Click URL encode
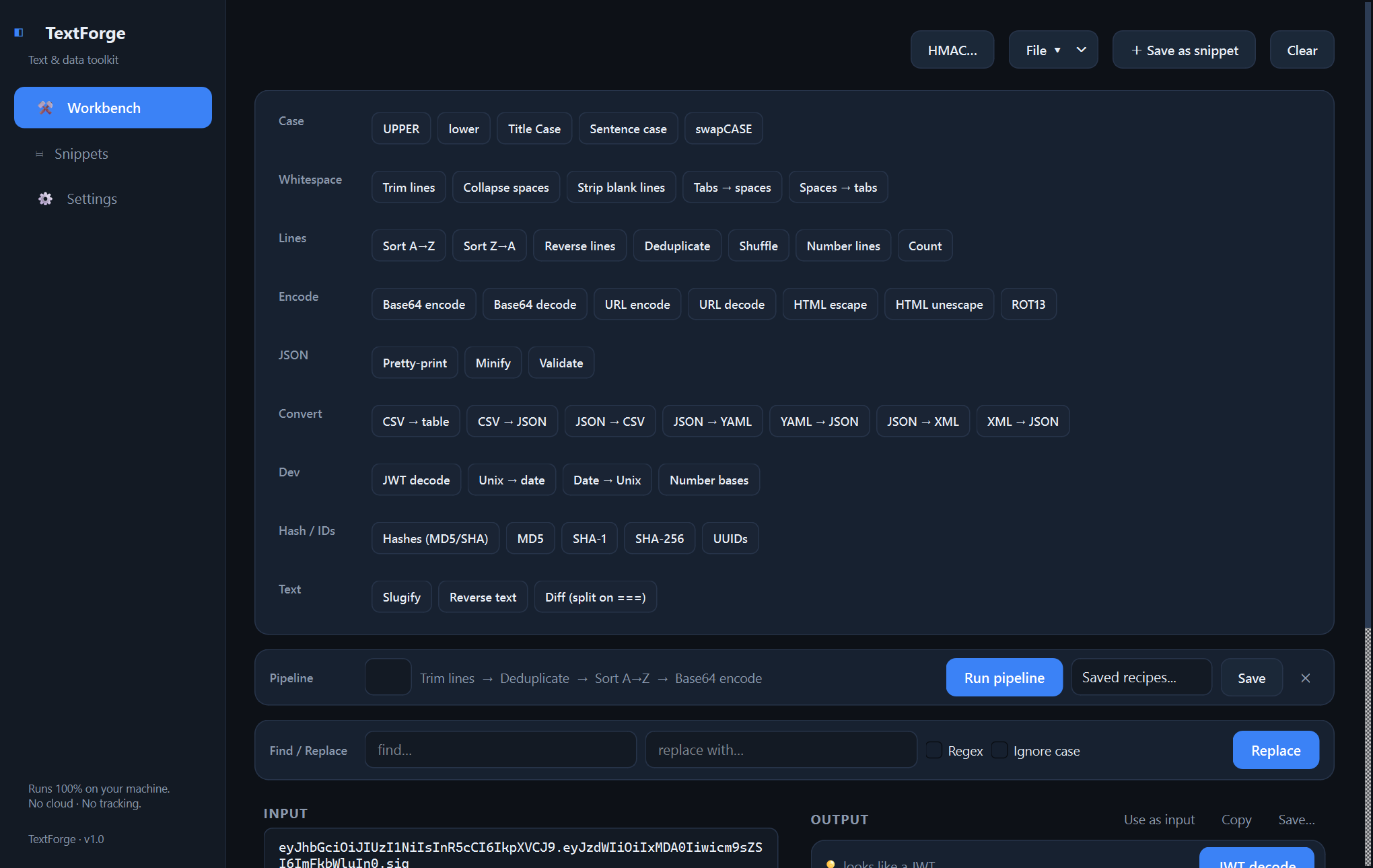This screenshot has width=1373, height=868. pos(637,304)
